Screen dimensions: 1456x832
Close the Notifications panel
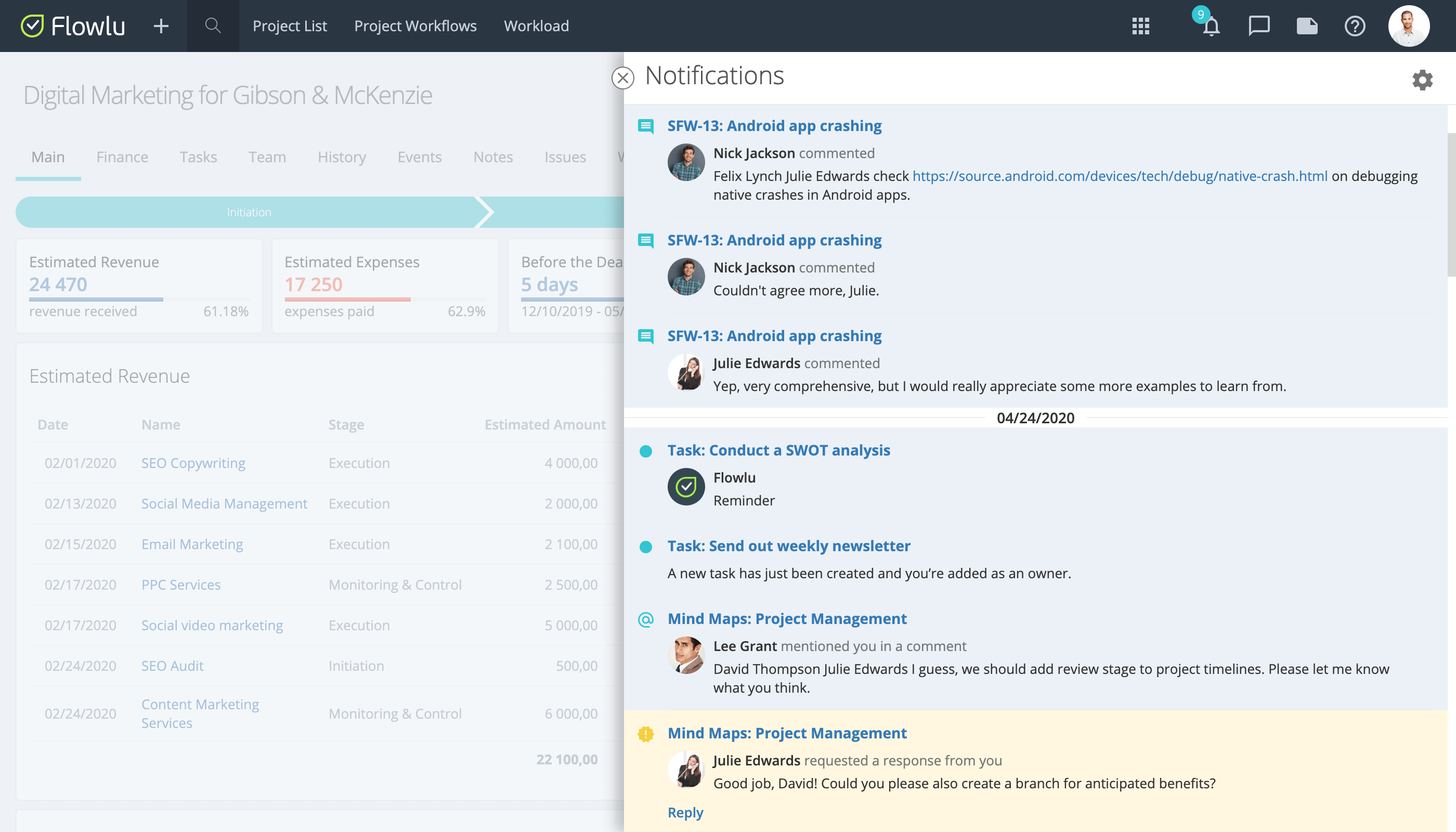pyautogui.click(x=623, y=77)
